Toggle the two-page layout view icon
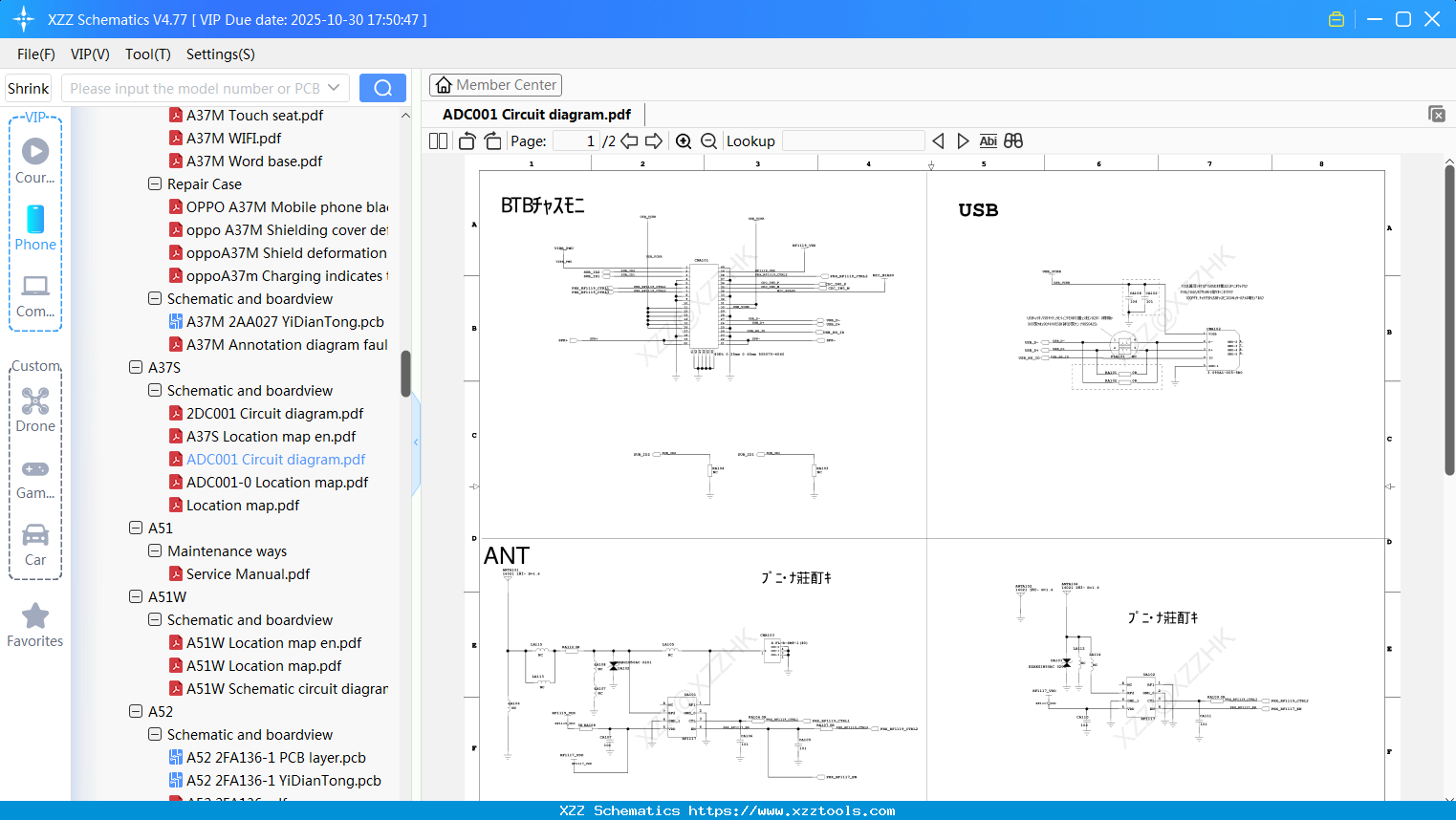This screenshot has height=820, width=1456. [439, 141]
